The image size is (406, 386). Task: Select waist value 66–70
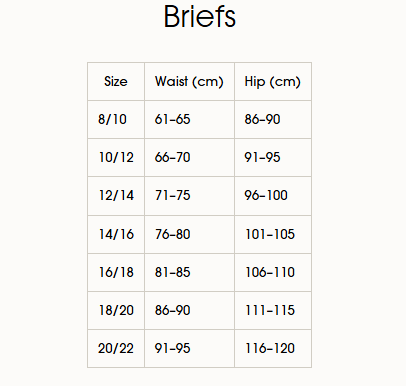[172, 157]
